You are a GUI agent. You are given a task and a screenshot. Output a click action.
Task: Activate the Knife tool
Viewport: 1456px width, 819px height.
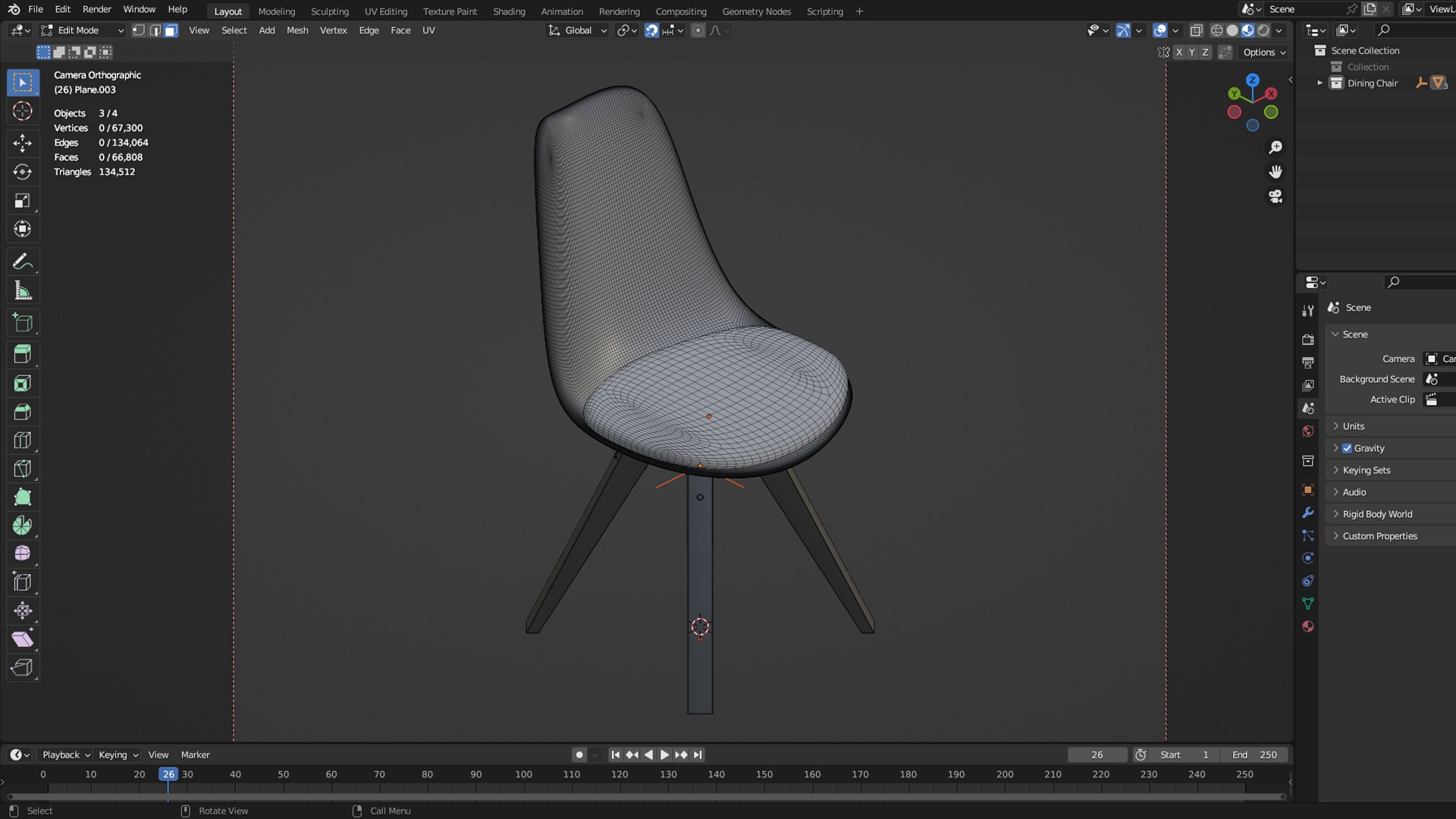tap(22, 469)
